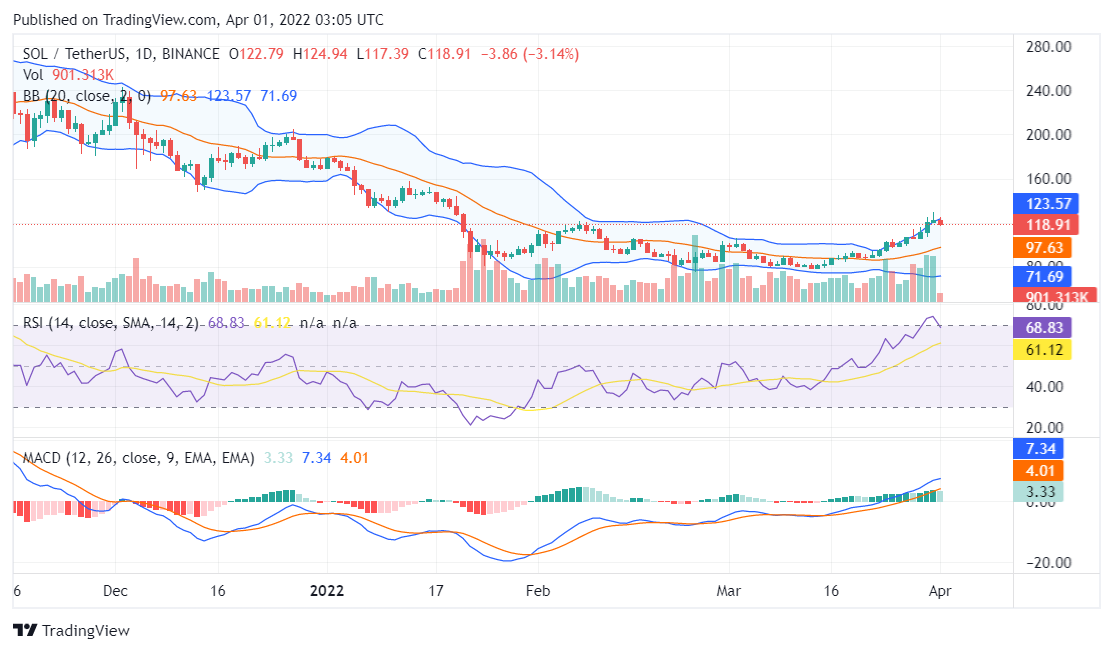1113x652 pixels.
Task: Select the RSI (14, close, SMA, 14, 2) indicator label
Action: tap(100, 323)
